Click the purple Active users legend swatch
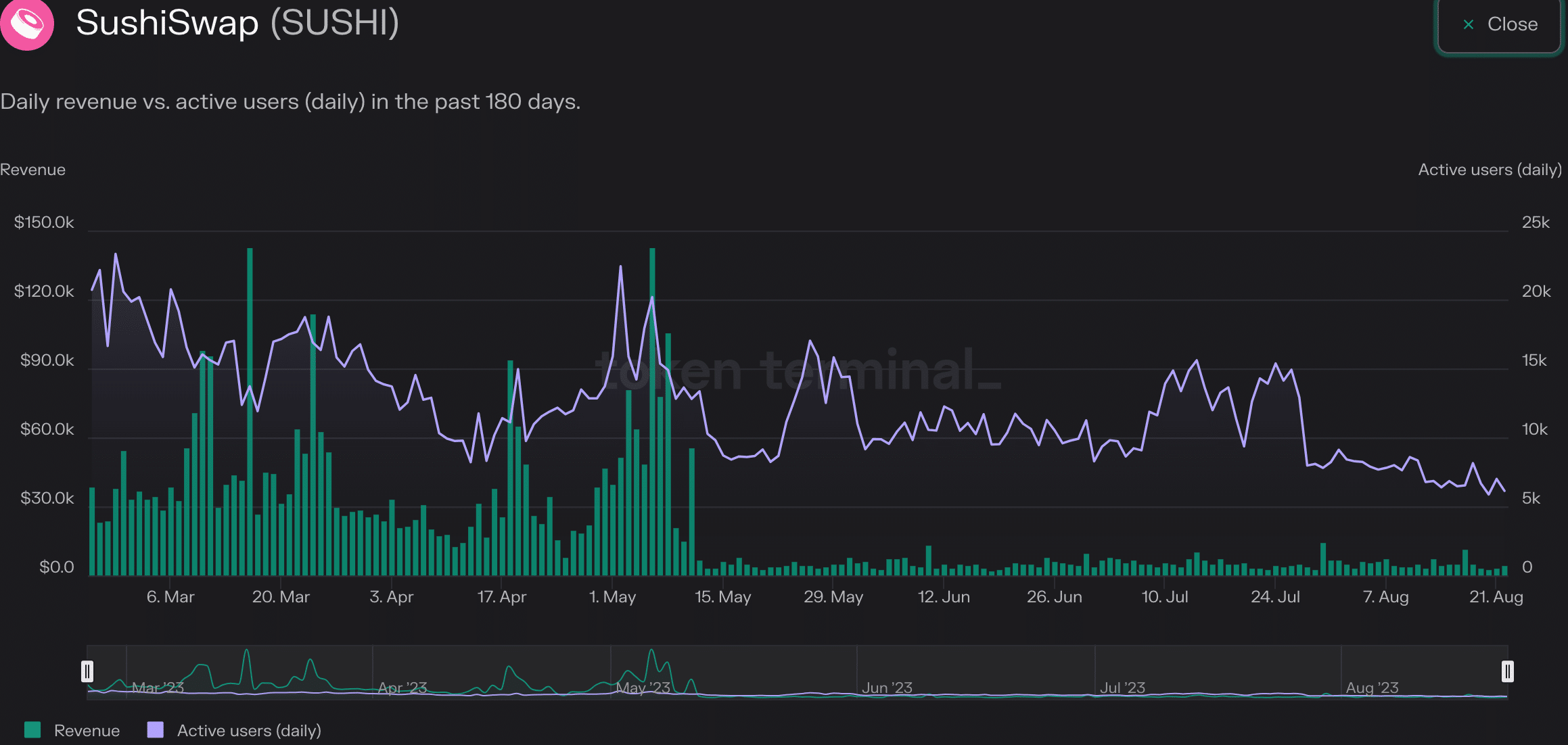The height and width of the screenshot is (745, 1568). 156,730
